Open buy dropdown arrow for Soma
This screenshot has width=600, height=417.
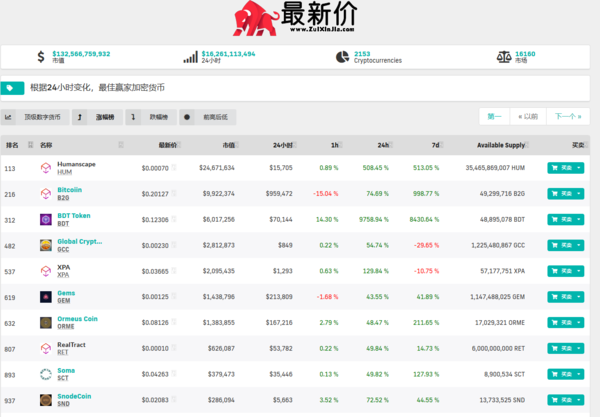pos(579,375)
